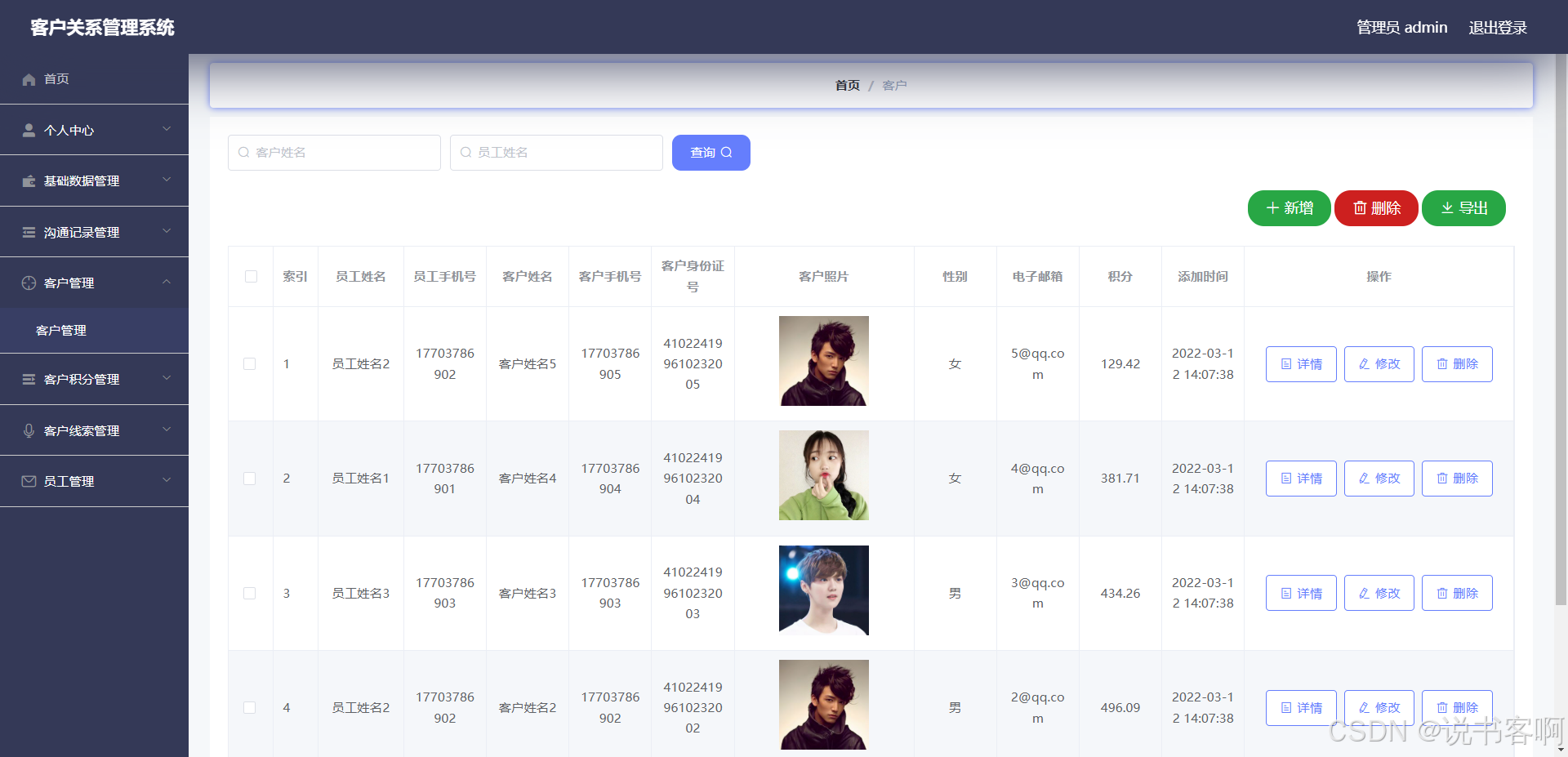The image size is (1568, 757).
Task: Click 详情 button for 客户姓名2
Action: [1301, 708]
